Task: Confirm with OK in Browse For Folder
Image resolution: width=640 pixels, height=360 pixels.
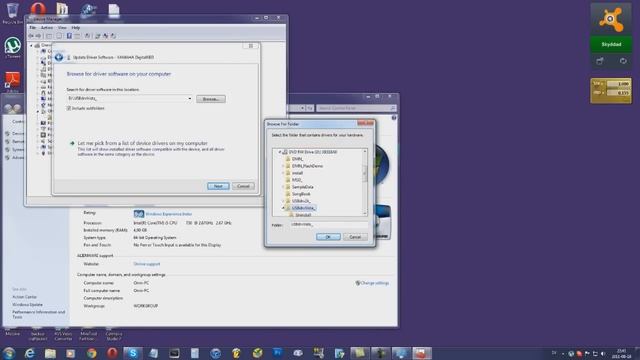Action: 328,237
